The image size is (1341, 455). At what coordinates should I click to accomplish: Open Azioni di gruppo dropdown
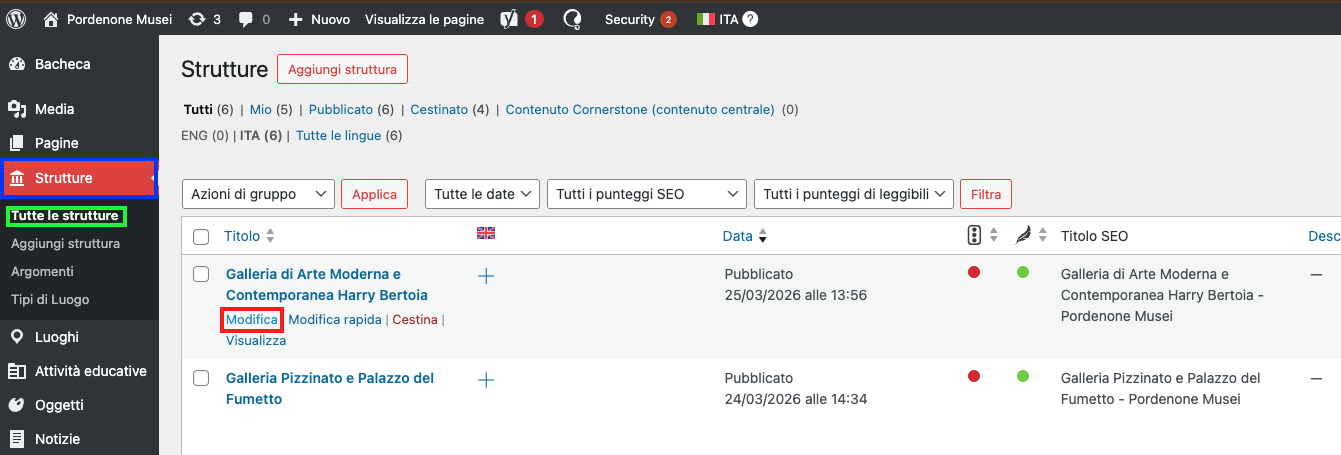tap(258, 194)
